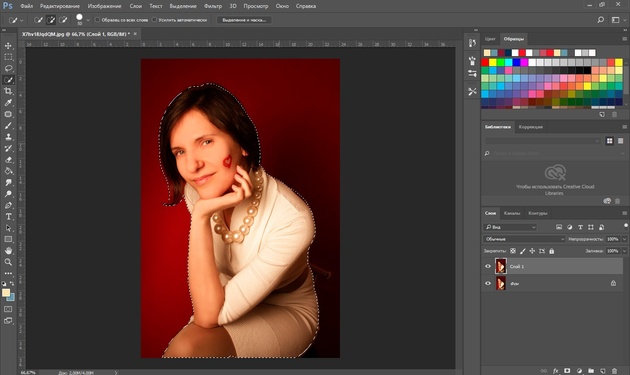Expand the brush size picker arrow

[88, 20]
